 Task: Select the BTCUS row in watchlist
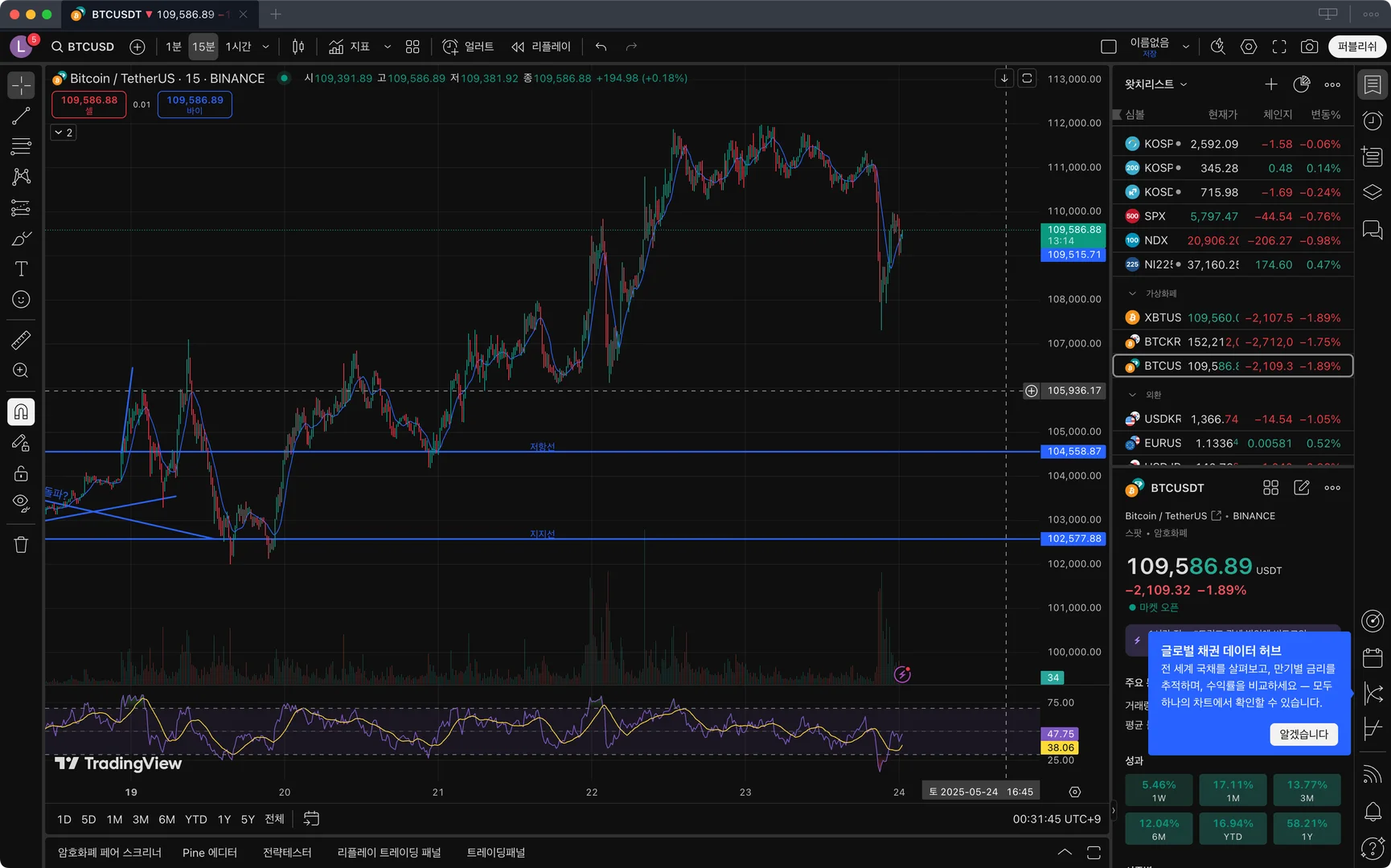pos(1232,366)
